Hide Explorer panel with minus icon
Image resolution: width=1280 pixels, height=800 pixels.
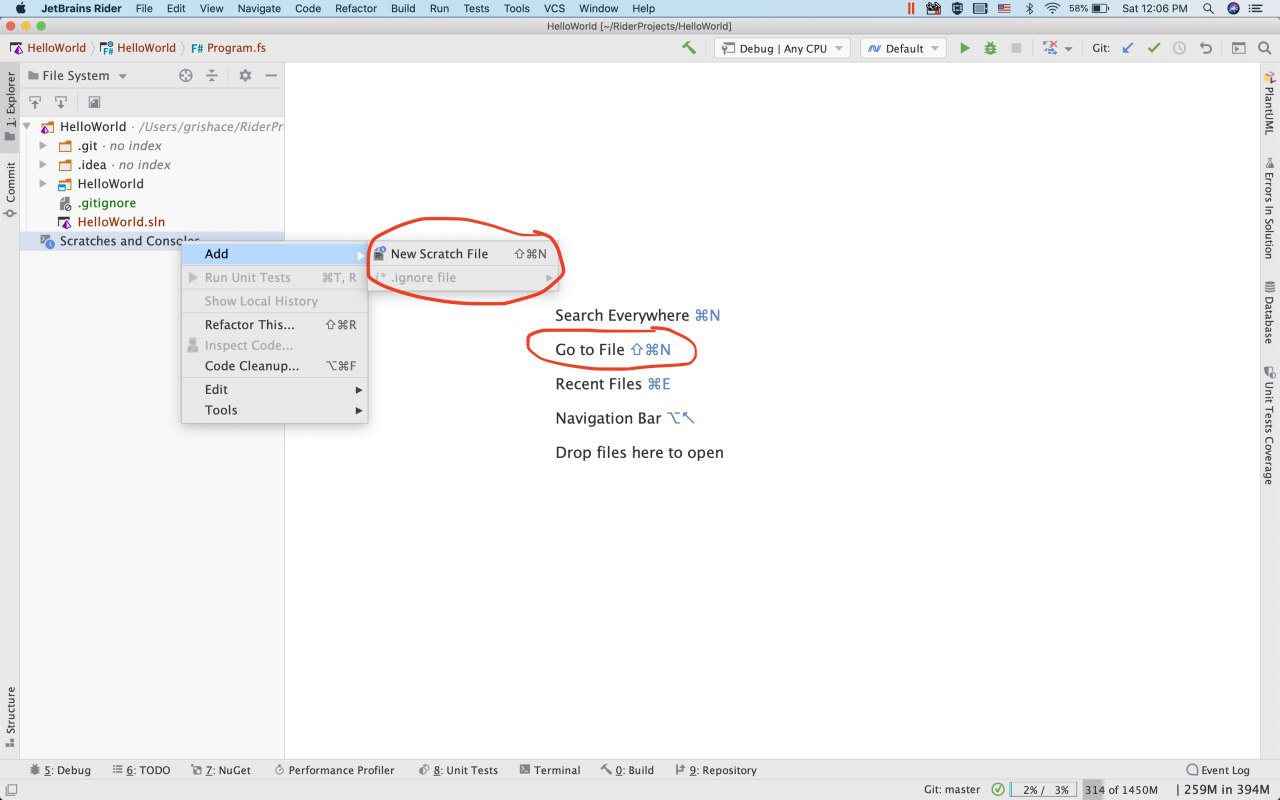(x=271, y=75)
